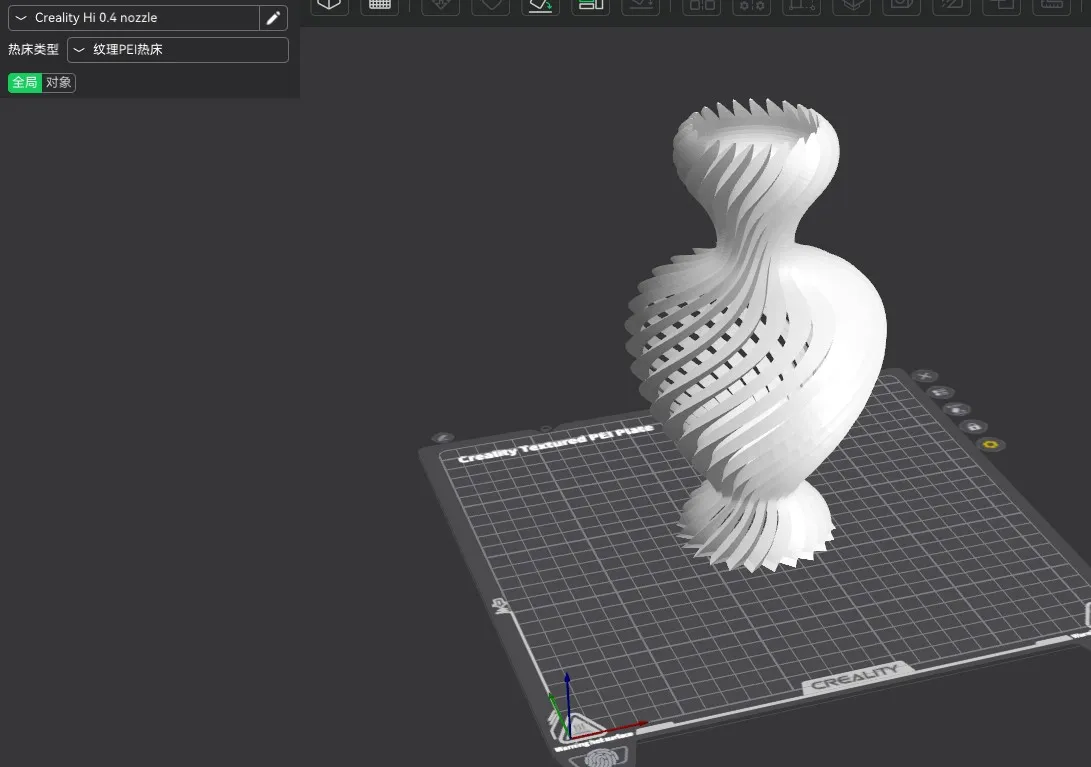This screenshot has height=767, width=1091.
Task: Click the plate name edit icon at plate corner
Action: 443,438
